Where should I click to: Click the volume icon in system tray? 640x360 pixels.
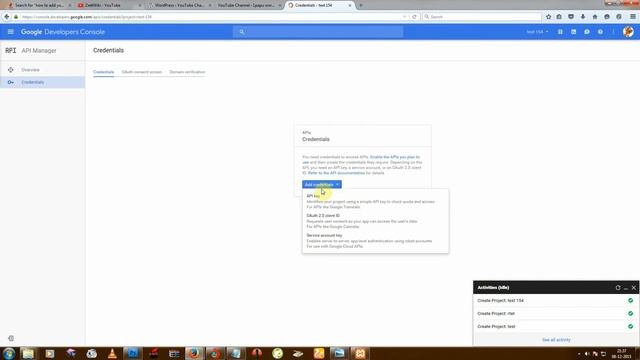[587, 354]
